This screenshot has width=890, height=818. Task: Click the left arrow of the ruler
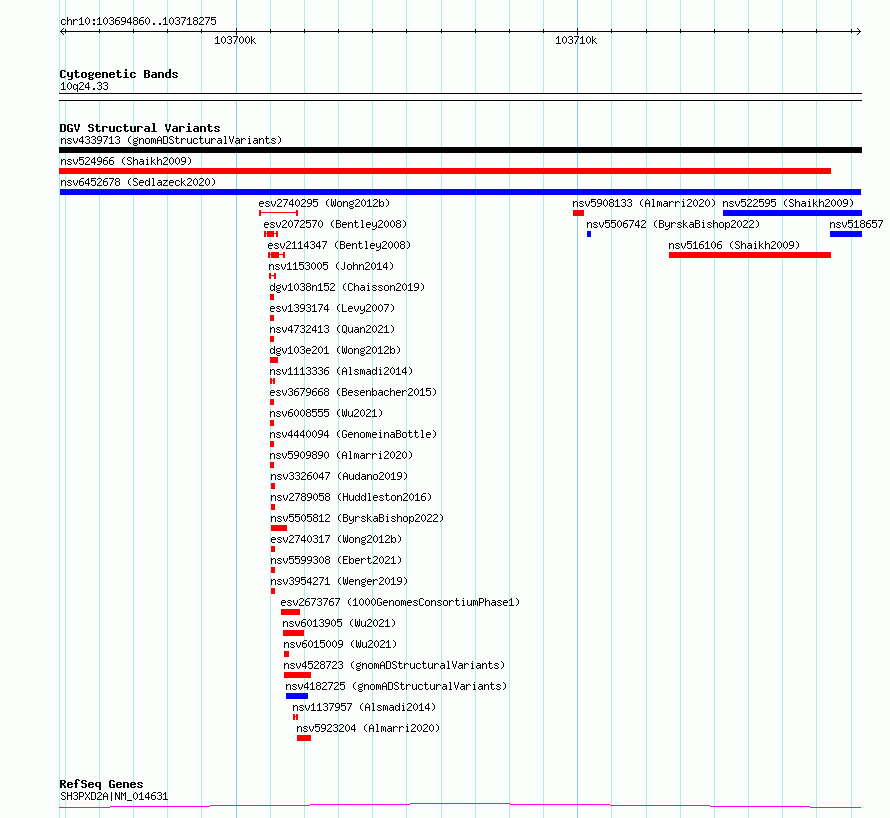click(63, 32)
